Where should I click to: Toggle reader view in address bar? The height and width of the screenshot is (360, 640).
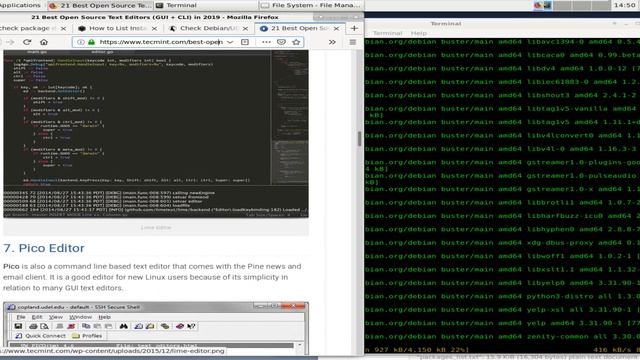(x=244, y=42)
